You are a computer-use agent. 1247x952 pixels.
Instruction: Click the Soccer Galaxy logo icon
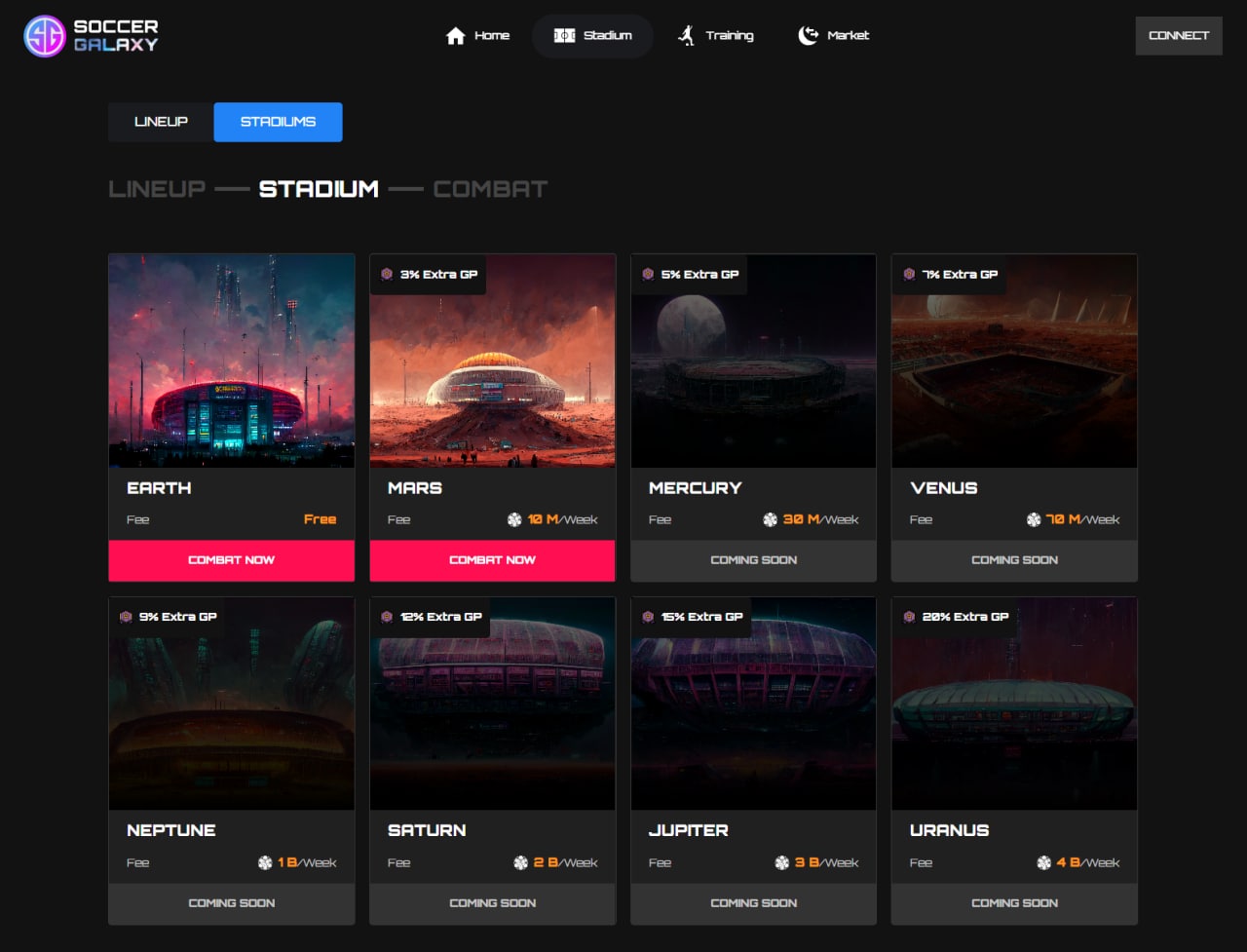pos(45,36)
